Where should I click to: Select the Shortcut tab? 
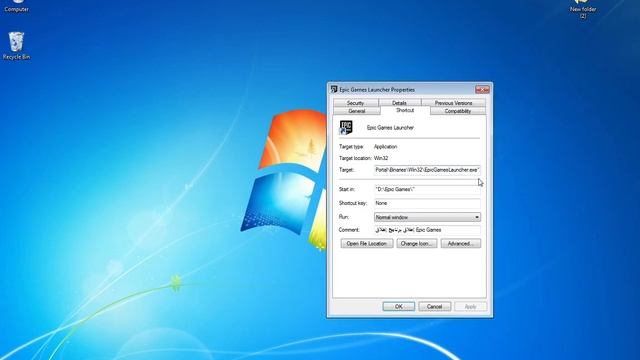pyautogui.click(x=405, y=110)
